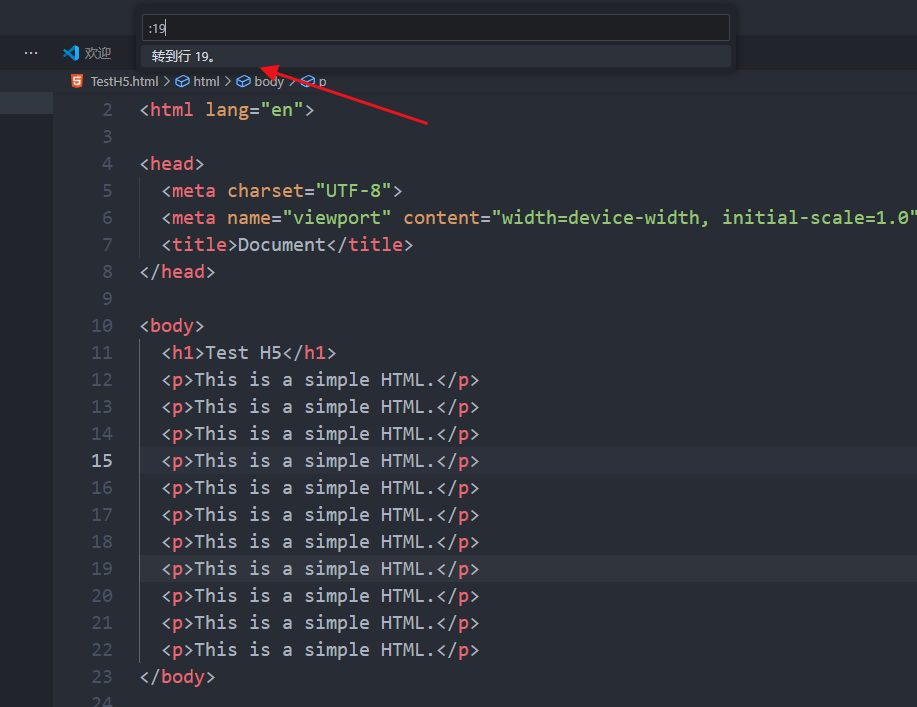Click the TestH5.html breadcrumb

point(124,81)
